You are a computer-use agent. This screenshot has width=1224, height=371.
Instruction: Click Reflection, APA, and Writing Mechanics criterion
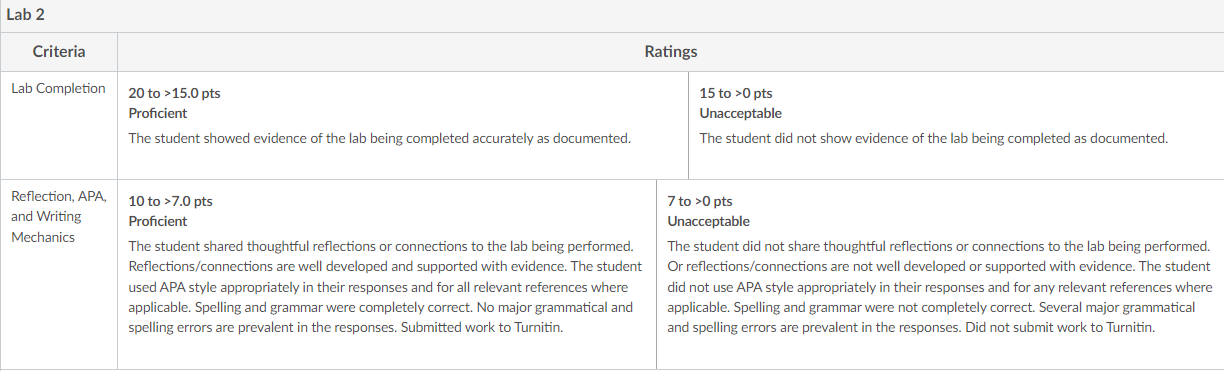click(x=59, y=216)
